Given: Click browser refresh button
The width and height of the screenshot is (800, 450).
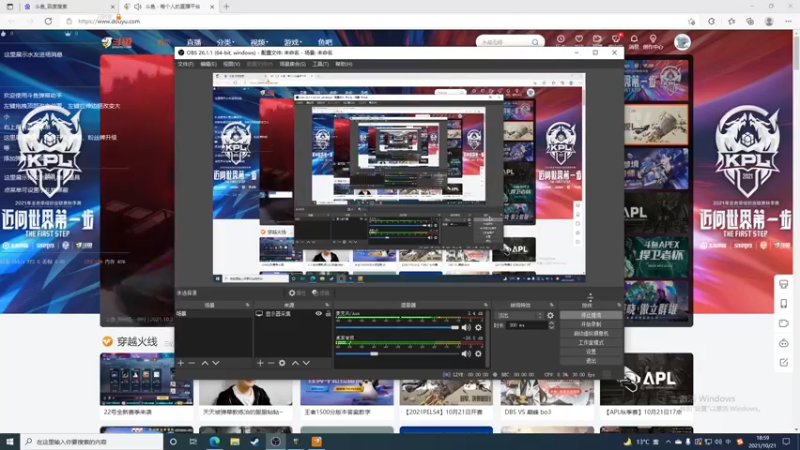Looking at the screenshot, I should [48, 21].
